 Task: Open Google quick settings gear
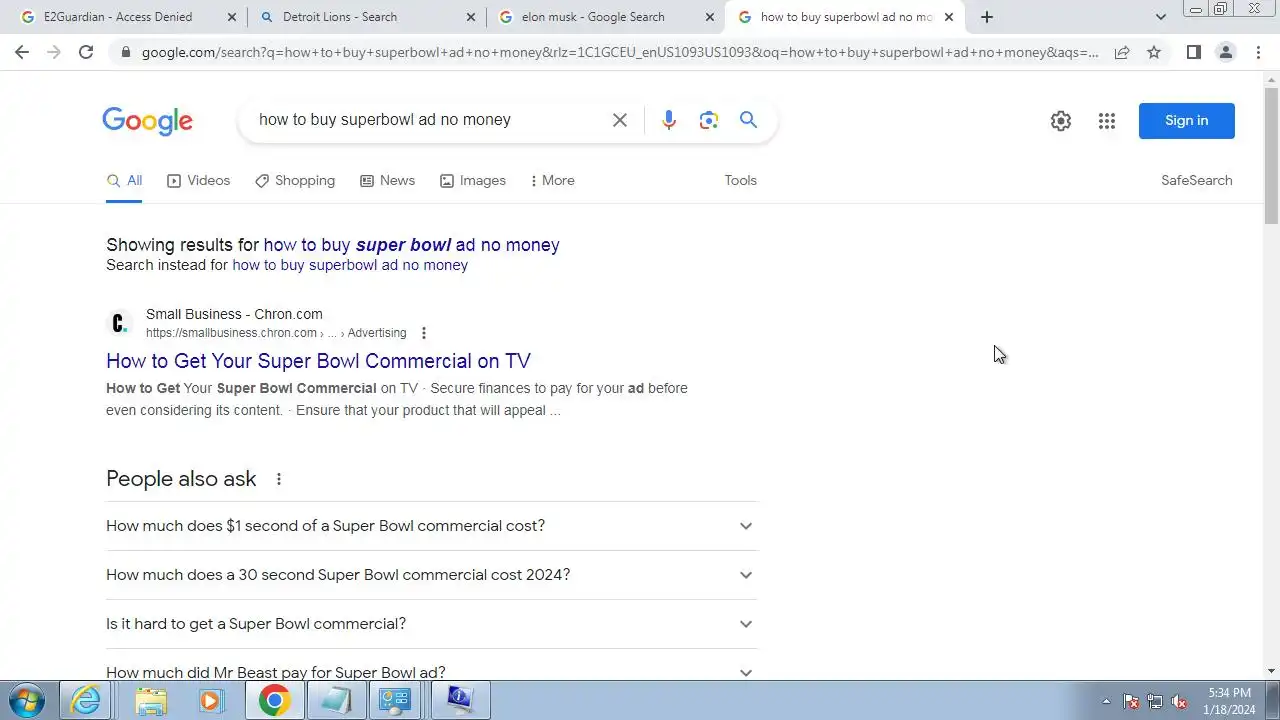pyautogui.click(x=1061, y=121)
